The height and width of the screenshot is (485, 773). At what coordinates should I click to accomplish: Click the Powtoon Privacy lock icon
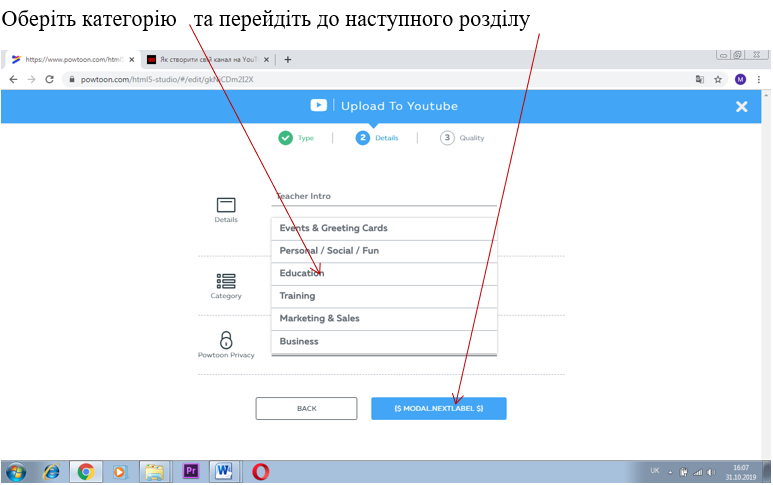pyautogui.click(x=226, y=340)
